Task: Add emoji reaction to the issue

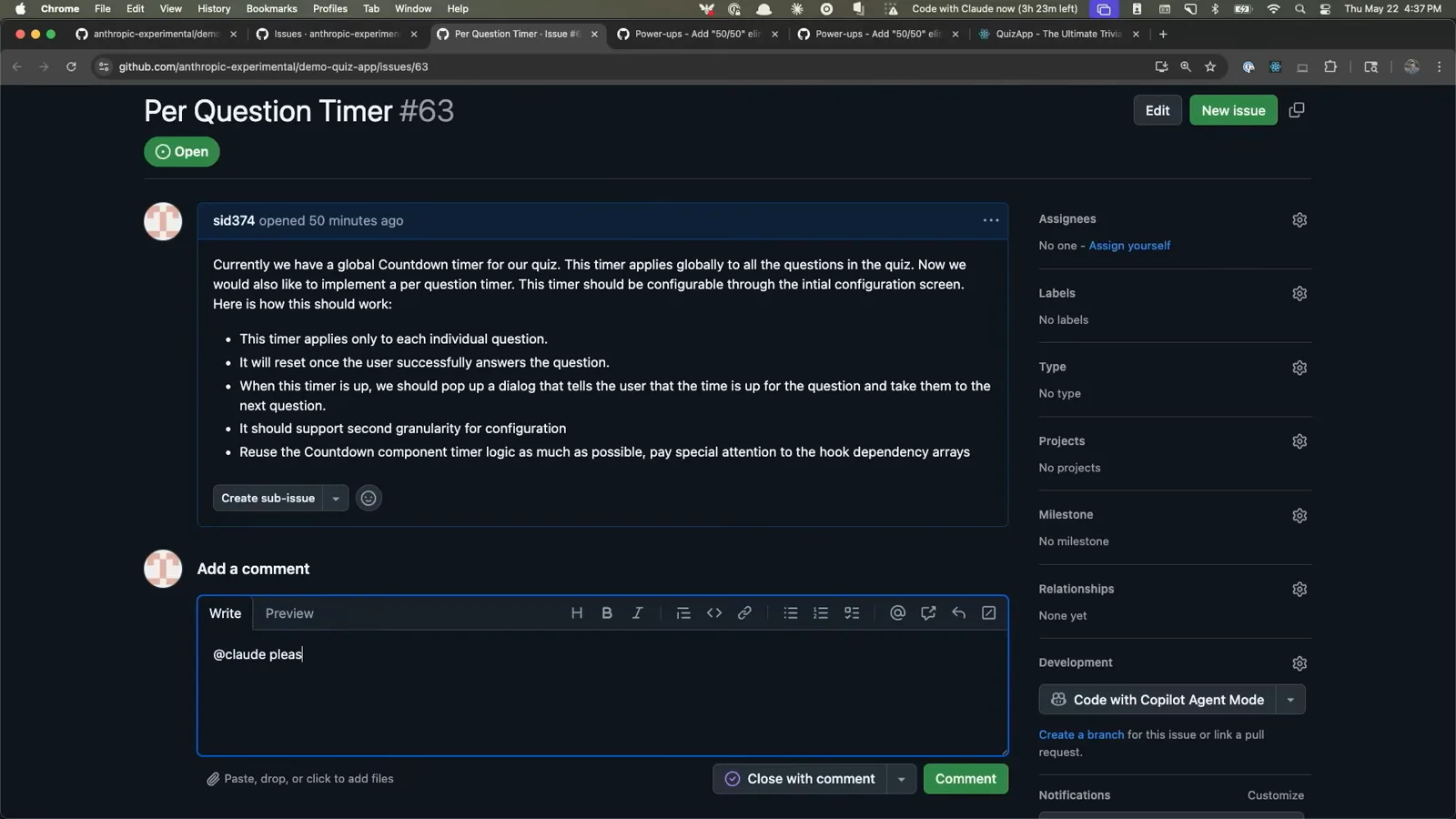Action: [369, 498]
